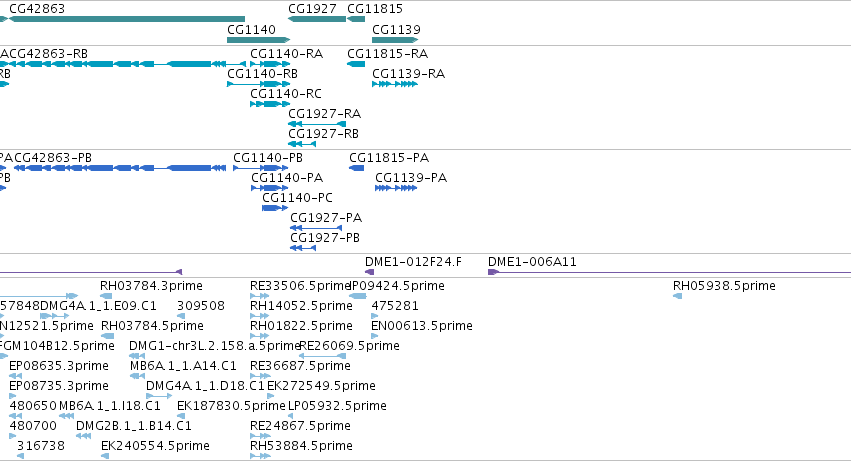Click the DME1-006A11 clone feature

[669, 272]
